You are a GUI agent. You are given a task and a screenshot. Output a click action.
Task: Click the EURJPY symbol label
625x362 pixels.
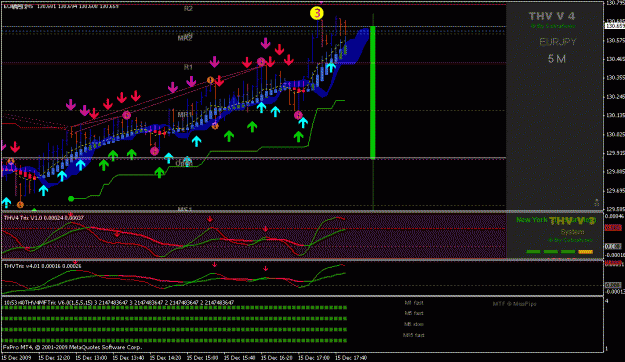tap(558, 42)
